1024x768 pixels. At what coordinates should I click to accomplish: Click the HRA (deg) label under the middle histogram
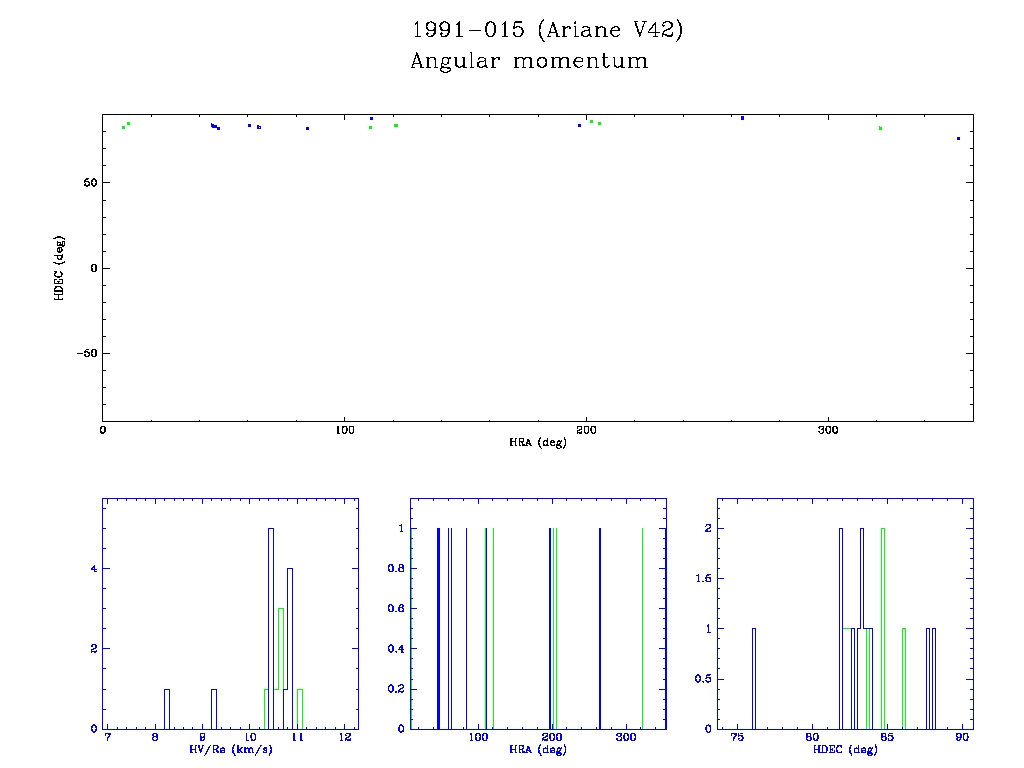tap(538, 749)
